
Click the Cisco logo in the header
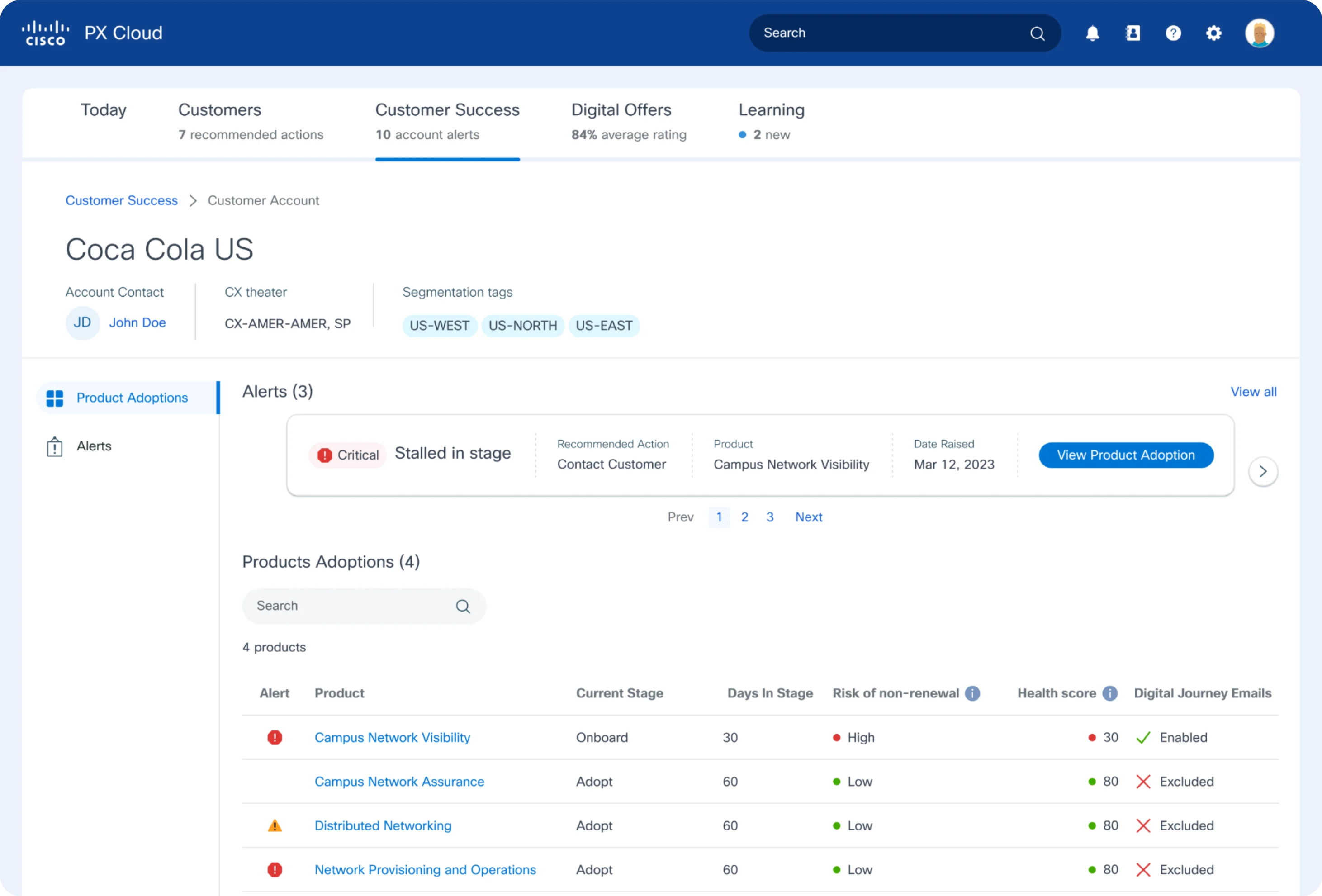point(46,33)
